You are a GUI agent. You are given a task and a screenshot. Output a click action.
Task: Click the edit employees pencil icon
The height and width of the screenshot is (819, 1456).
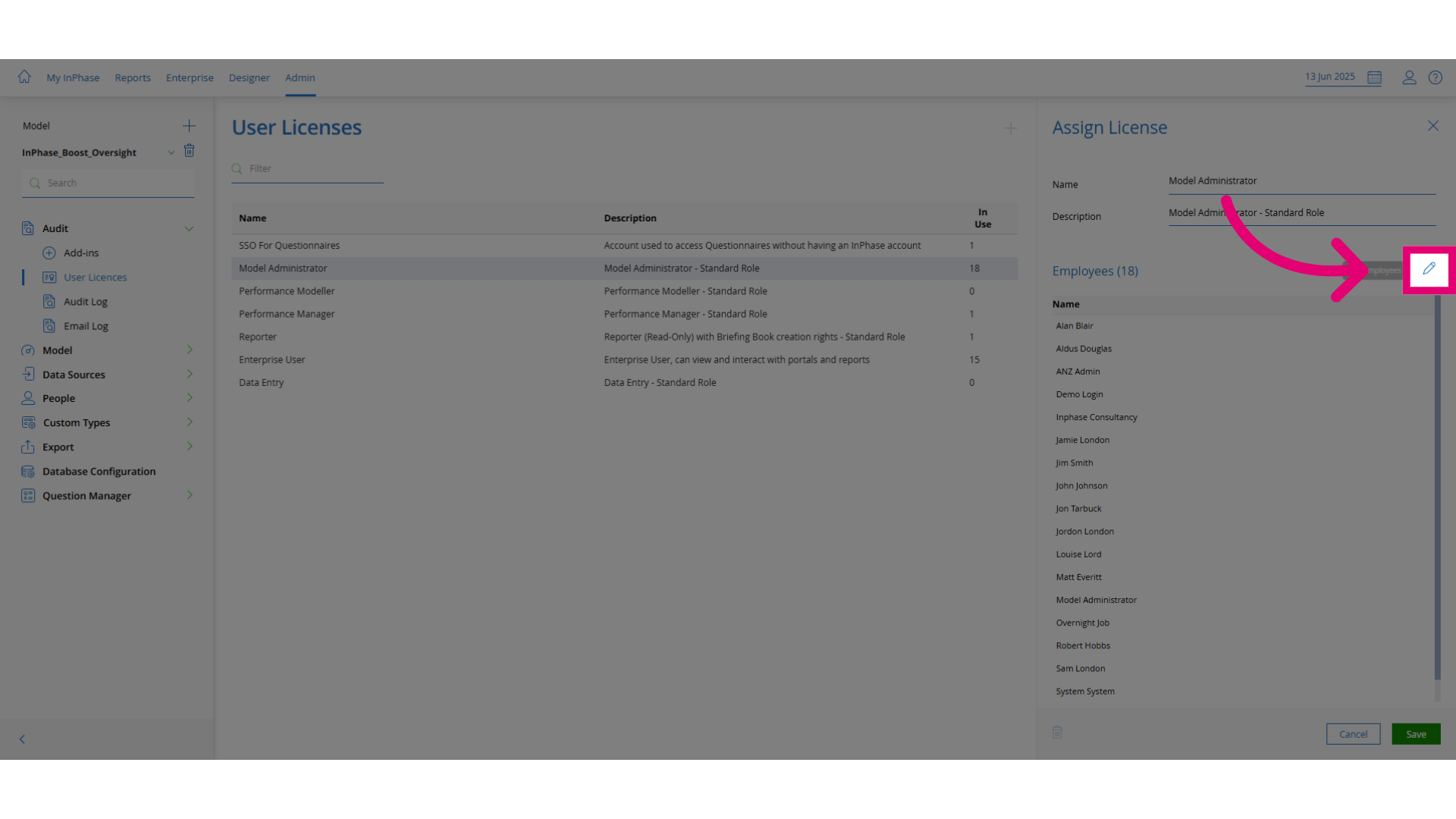1429,268
